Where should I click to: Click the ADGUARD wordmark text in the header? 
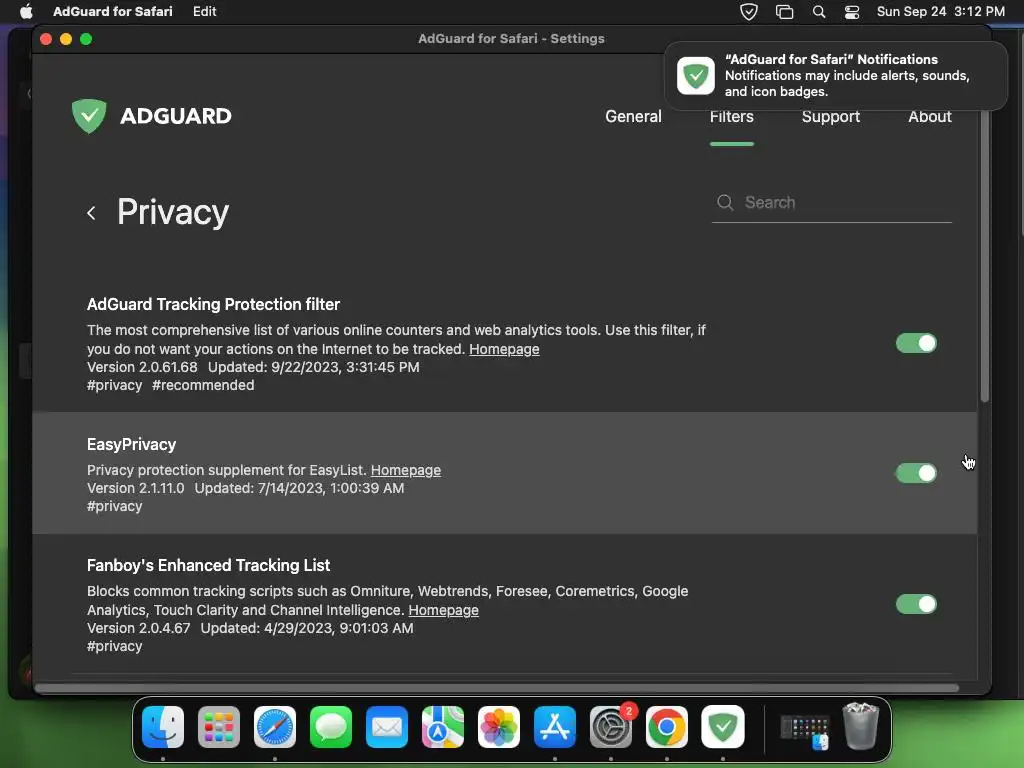pyautogui.click(x=176, y=116)
